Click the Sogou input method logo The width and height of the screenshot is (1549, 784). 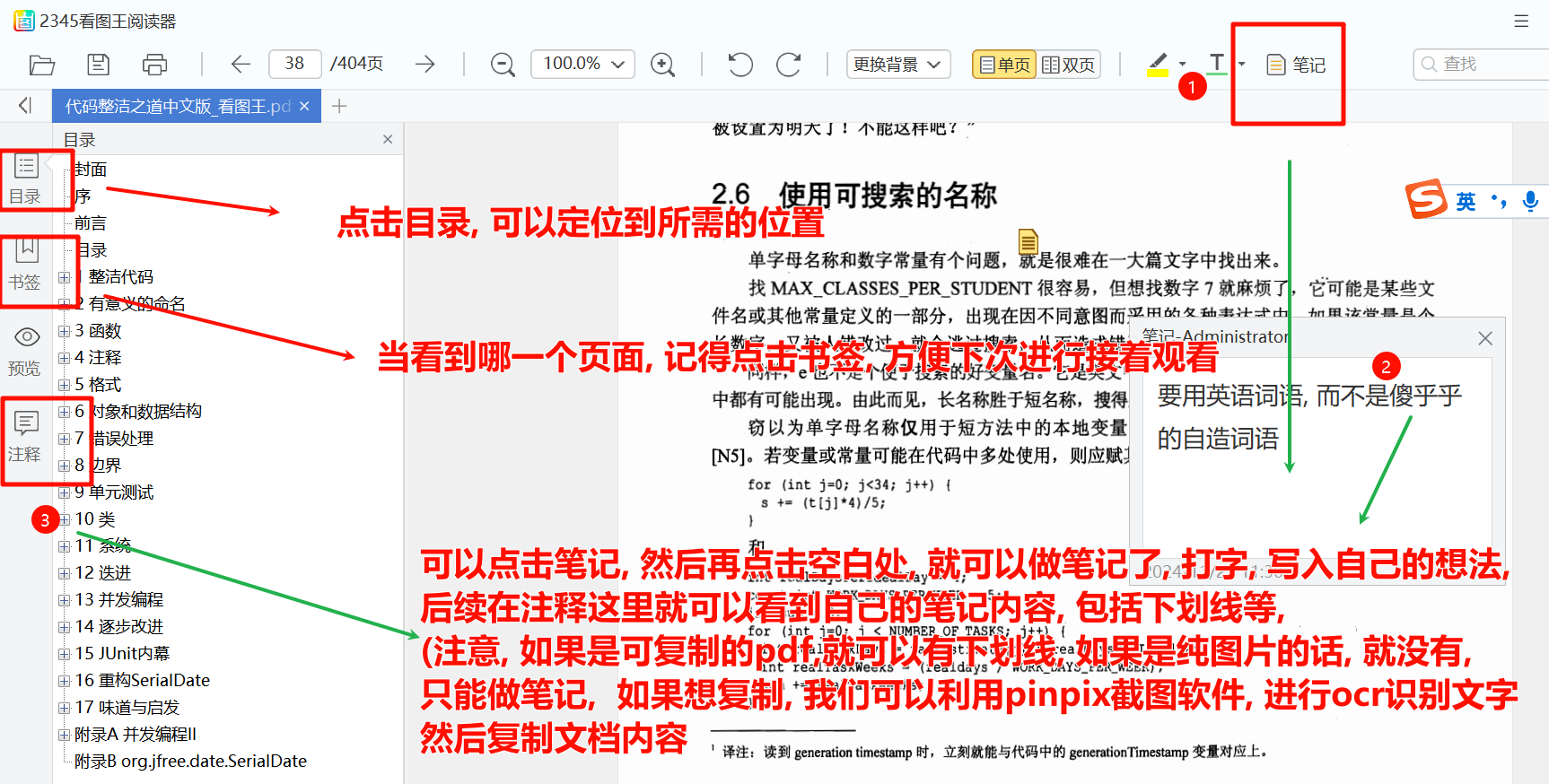tap(1426, 199)
